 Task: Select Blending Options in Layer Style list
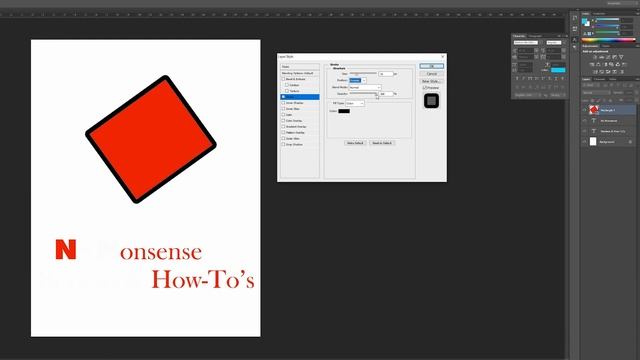(300, 73)
